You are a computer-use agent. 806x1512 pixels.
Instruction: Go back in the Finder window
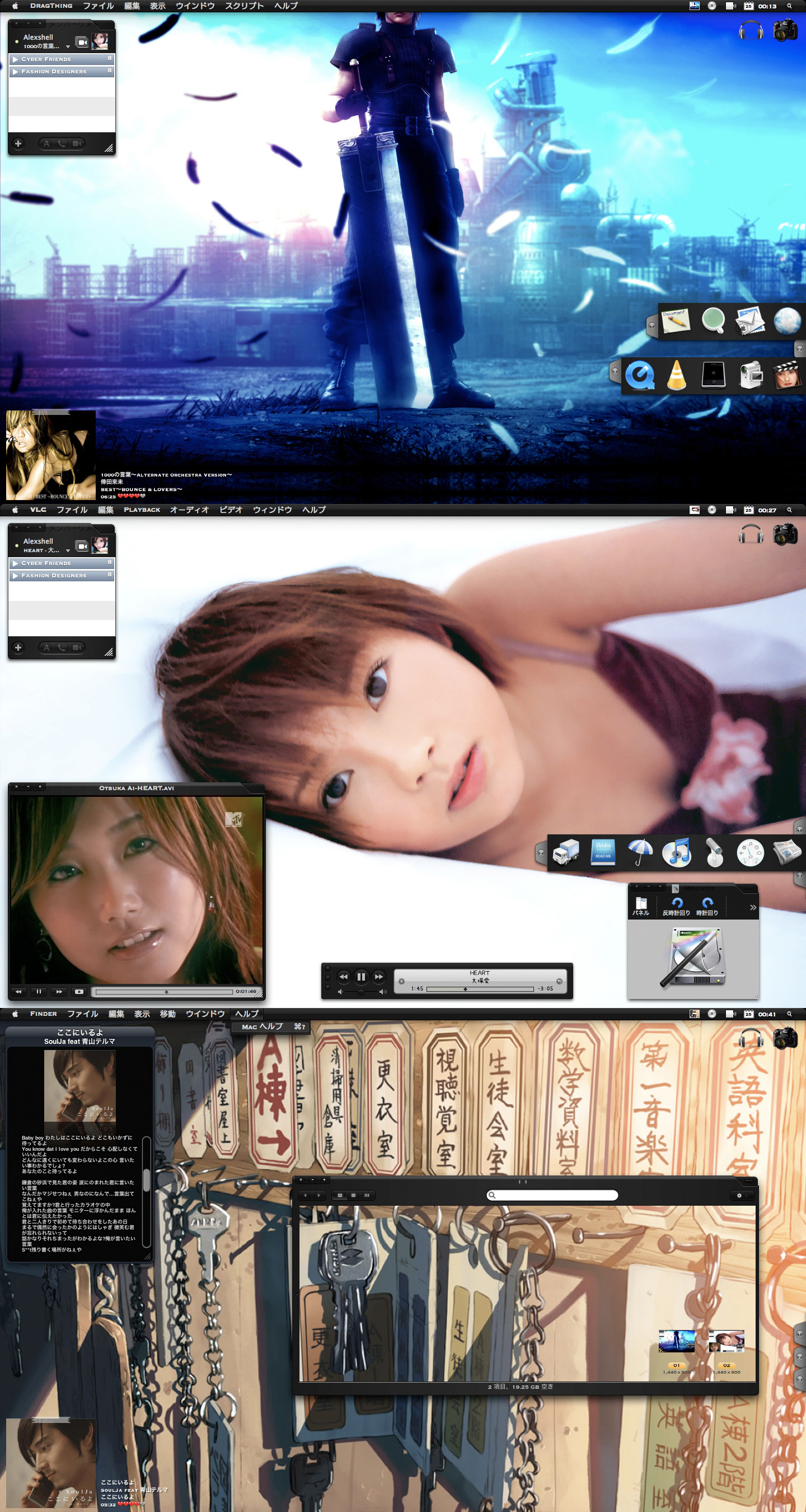point(305,1195)
